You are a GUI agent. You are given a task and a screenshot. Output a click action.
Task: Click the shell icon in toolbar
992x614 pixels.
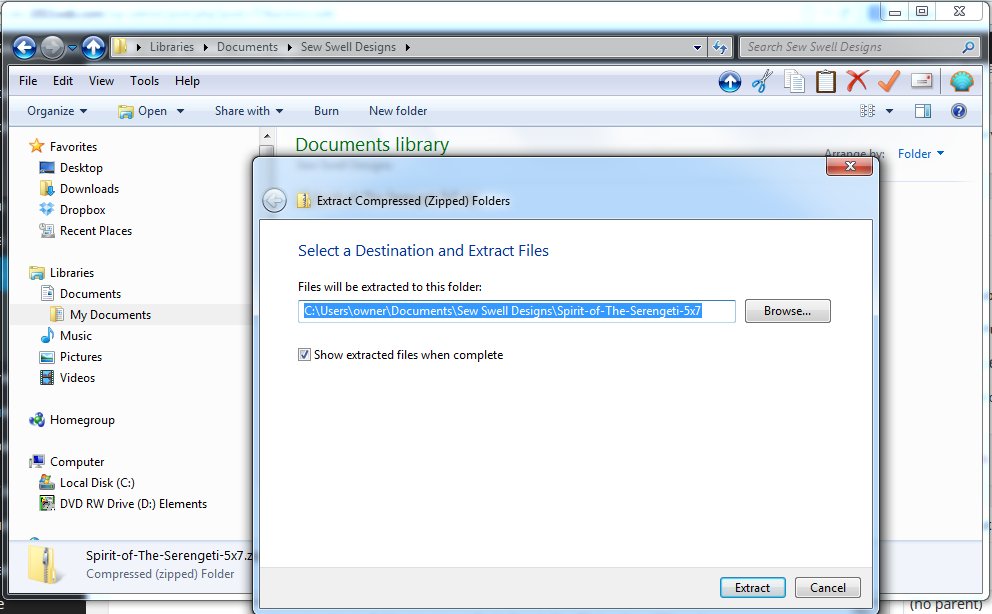click(x=961, y=82)
